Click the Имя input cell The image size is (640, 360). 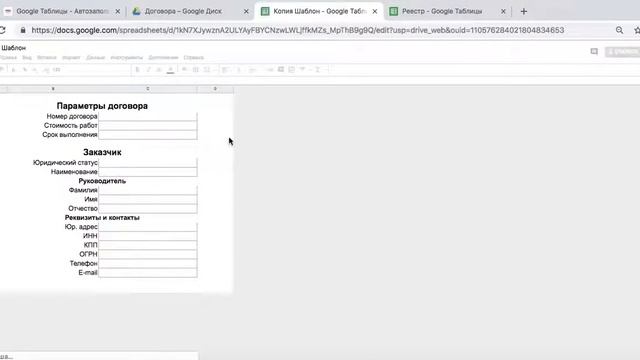148,199
